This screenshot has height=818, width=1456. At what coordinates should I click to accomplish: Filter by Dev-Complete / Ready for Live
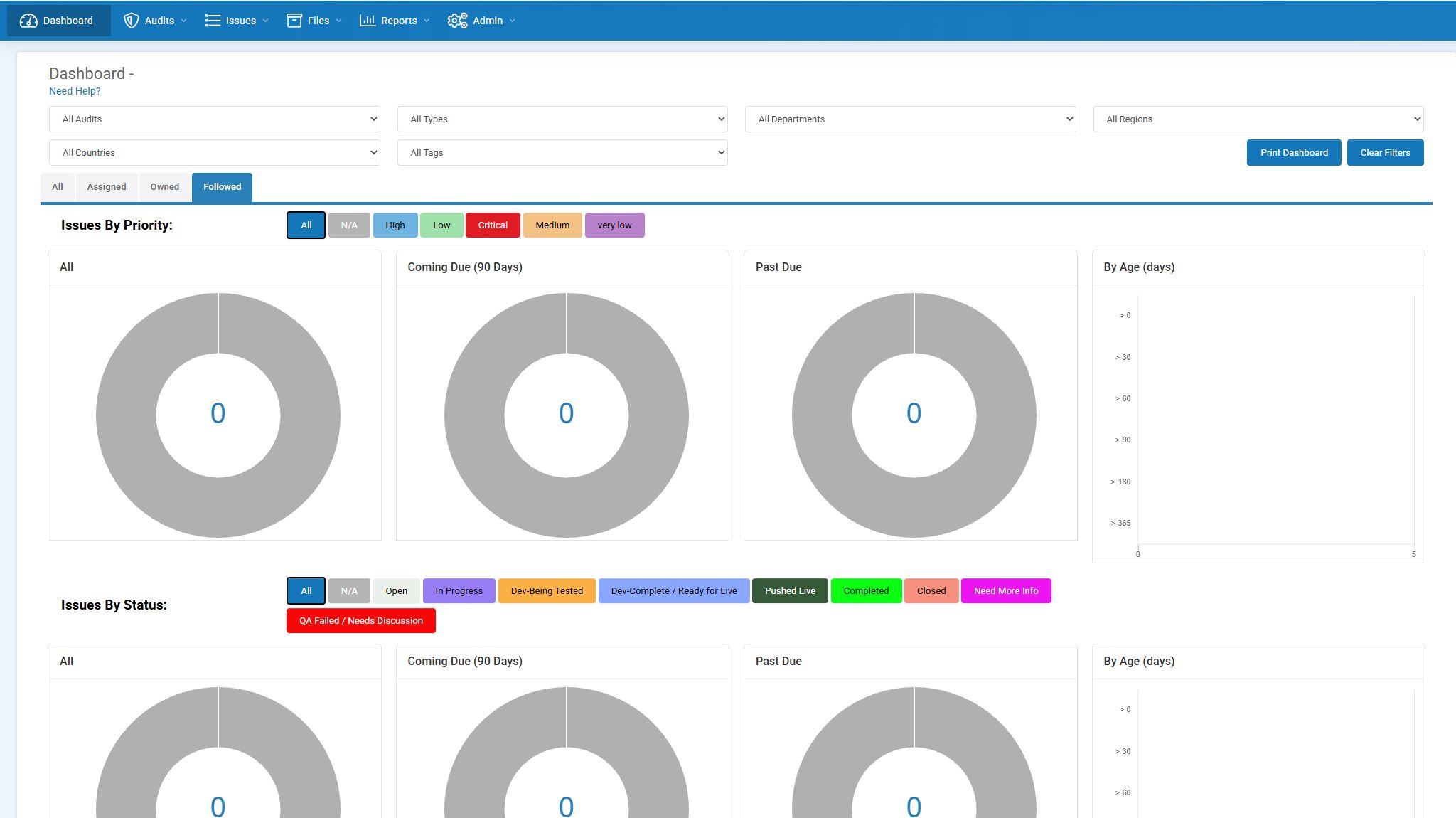point(674,591)
